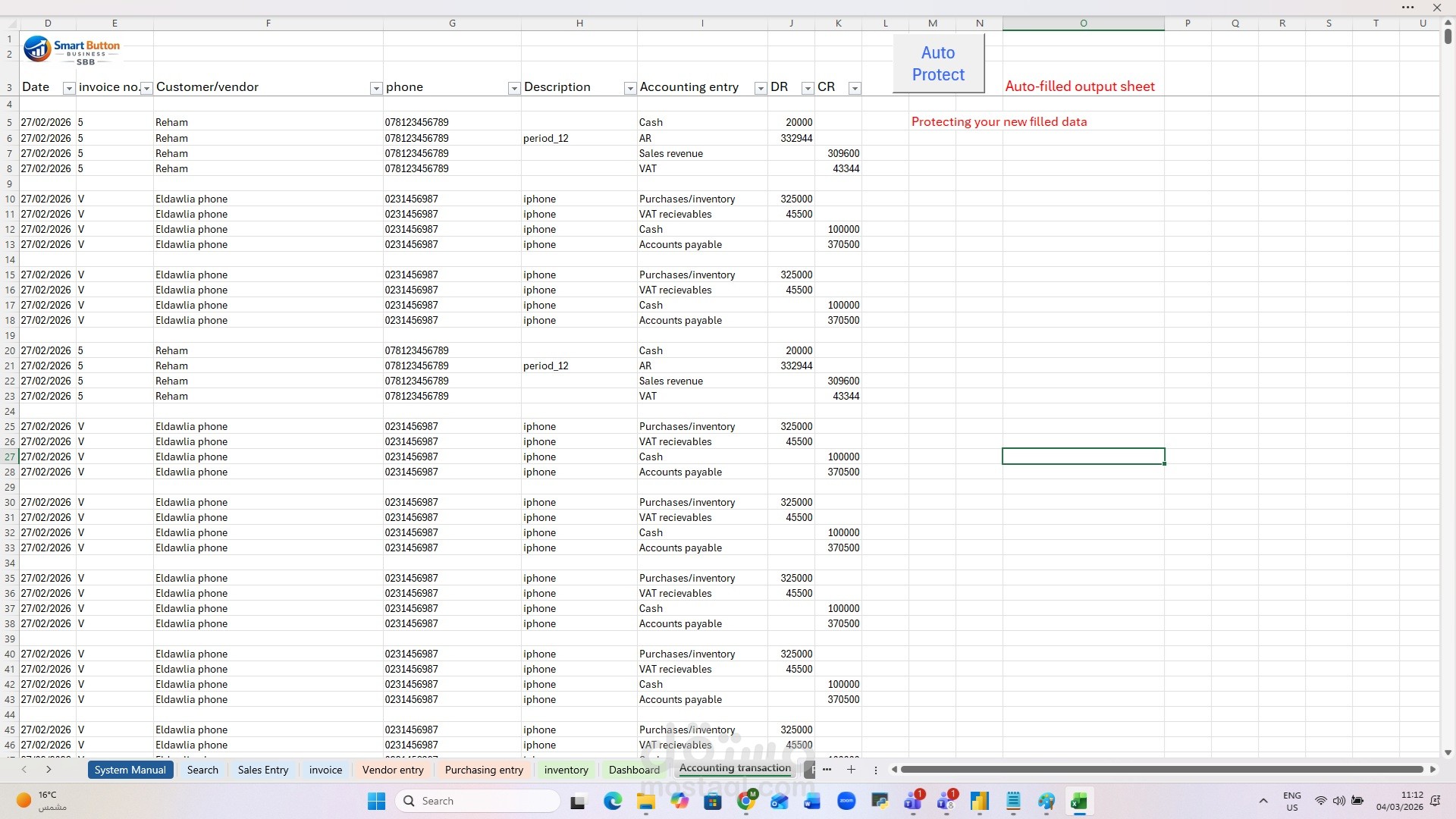Click the Auto Protect button

click(938, 64)
